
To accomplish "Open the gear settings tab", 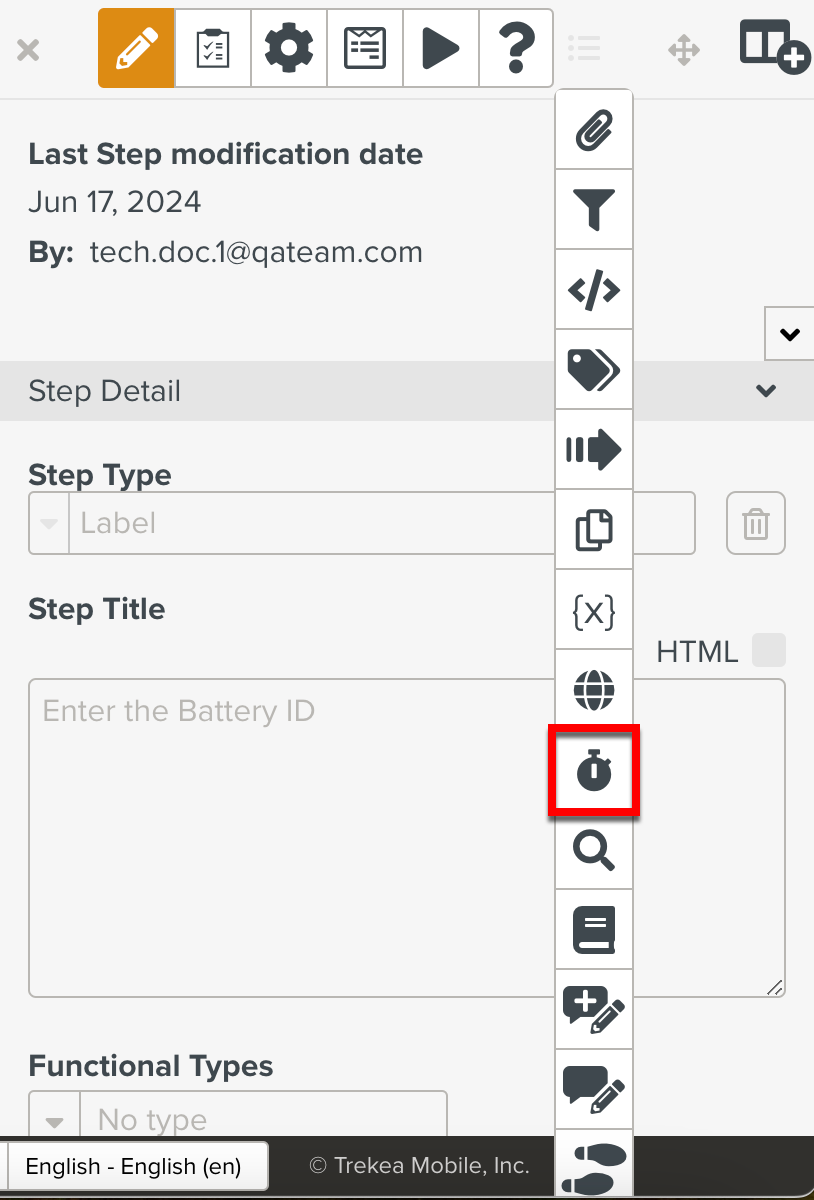I will [289, 48].
